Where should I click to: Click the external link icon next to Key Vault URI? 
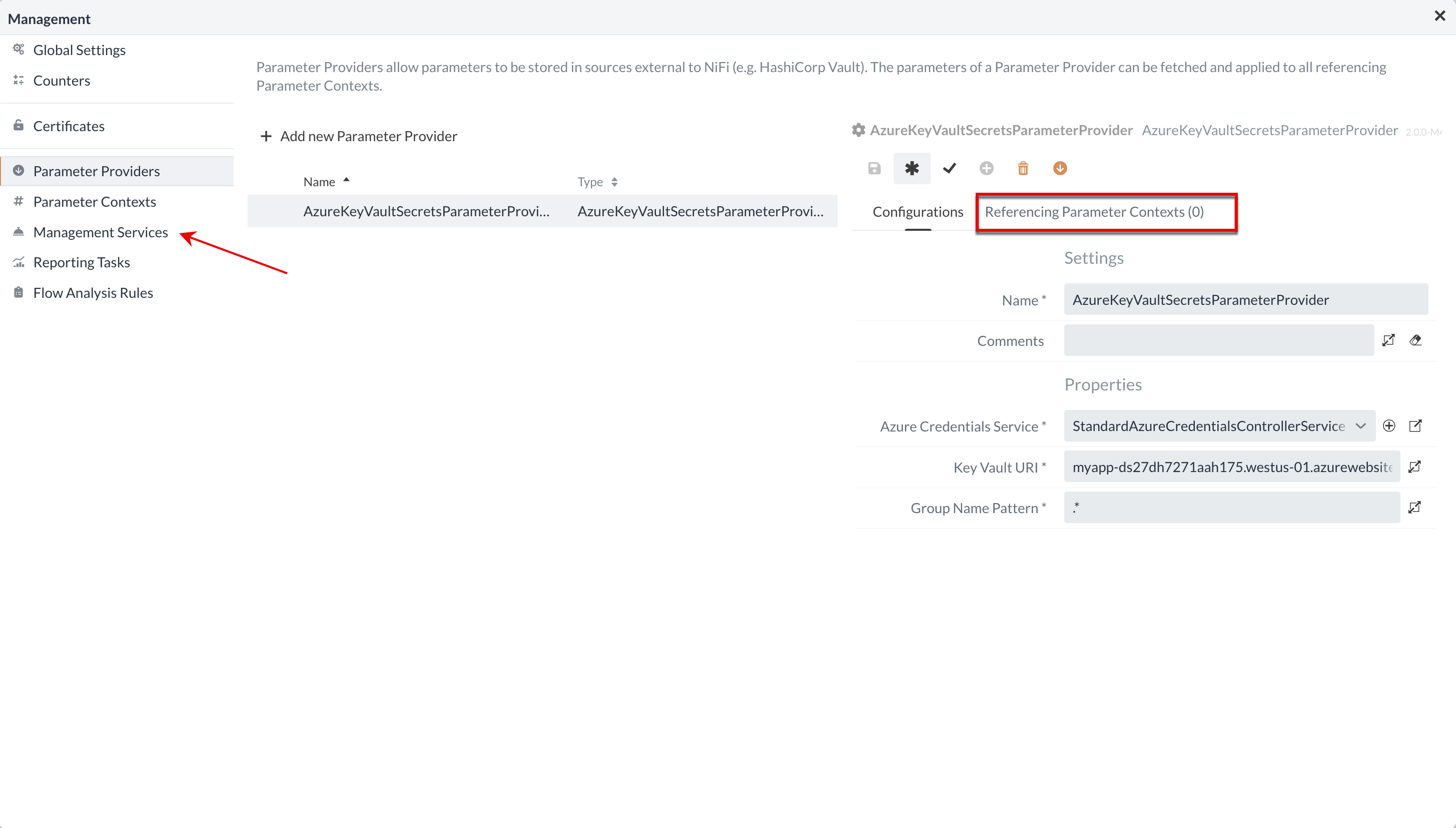coord(1415,467)
